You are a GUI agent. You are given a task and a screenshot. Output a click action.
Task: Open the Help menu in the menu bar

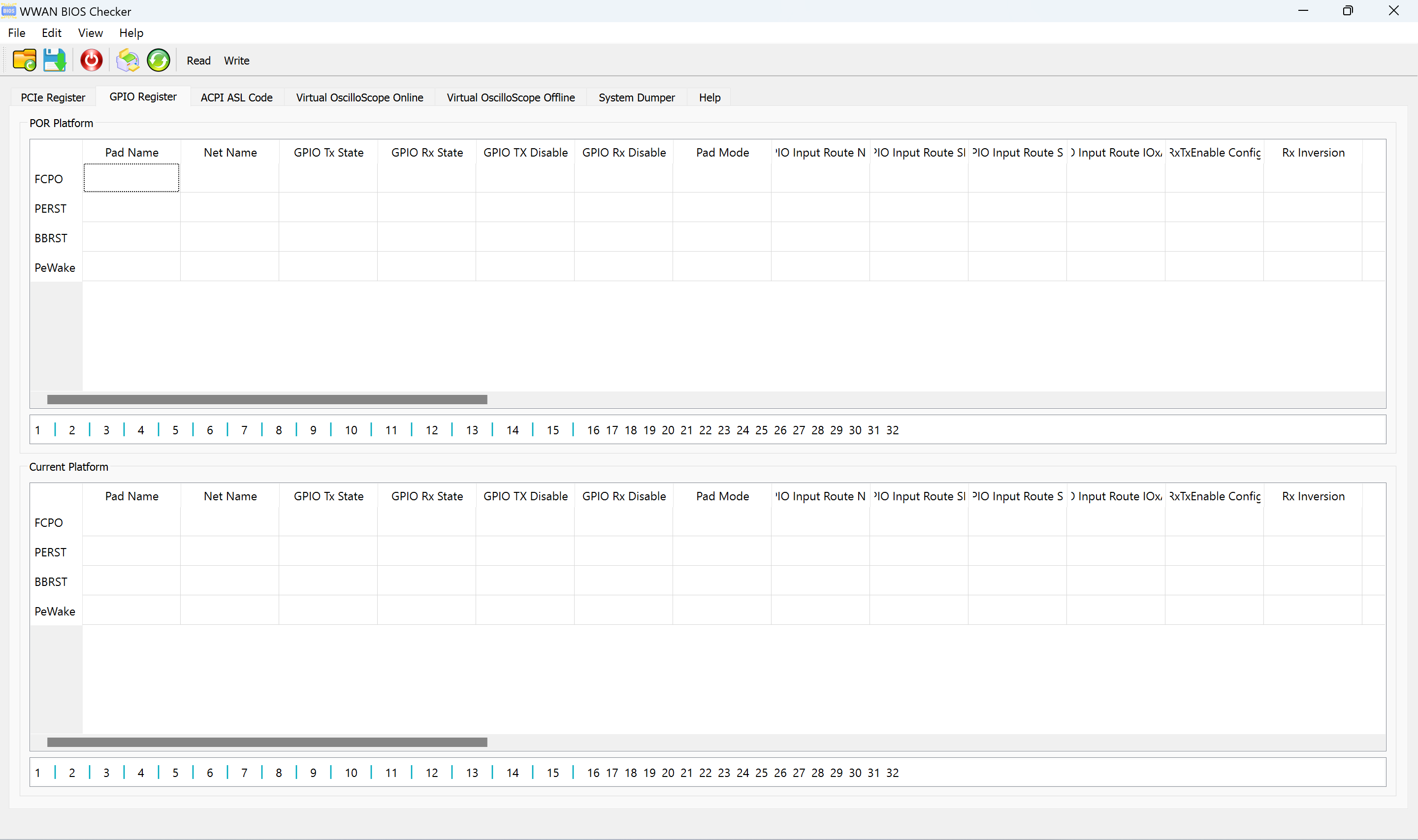[x=131, y=33]
